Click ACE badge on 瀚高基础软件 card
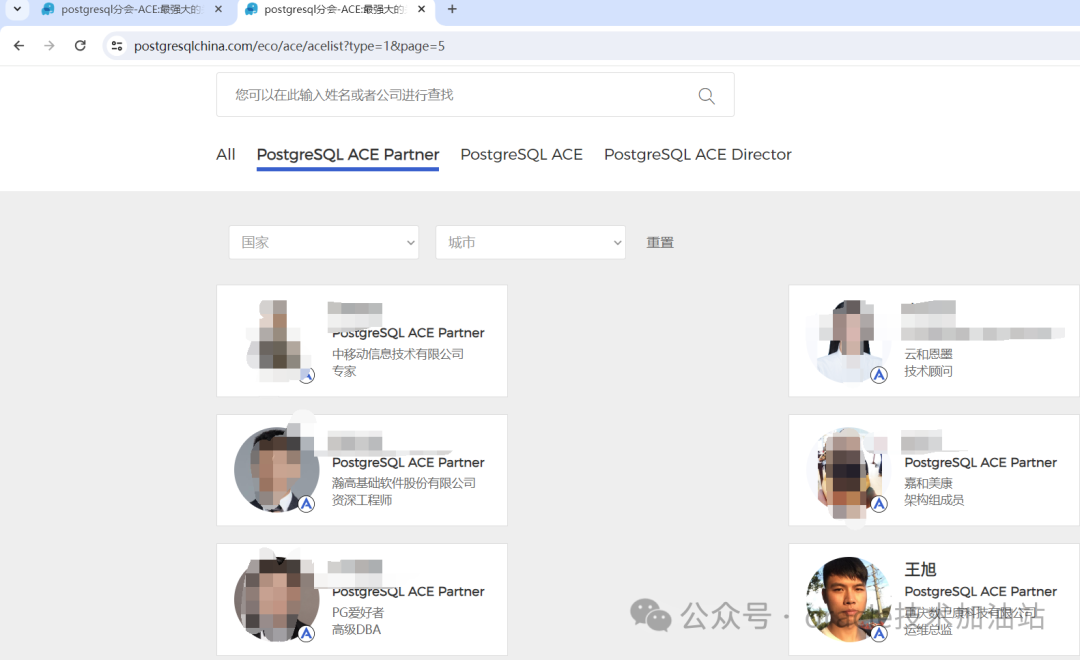Image resolution: width=1080 pixels, height=660 pixels. (x=307, y=504)
